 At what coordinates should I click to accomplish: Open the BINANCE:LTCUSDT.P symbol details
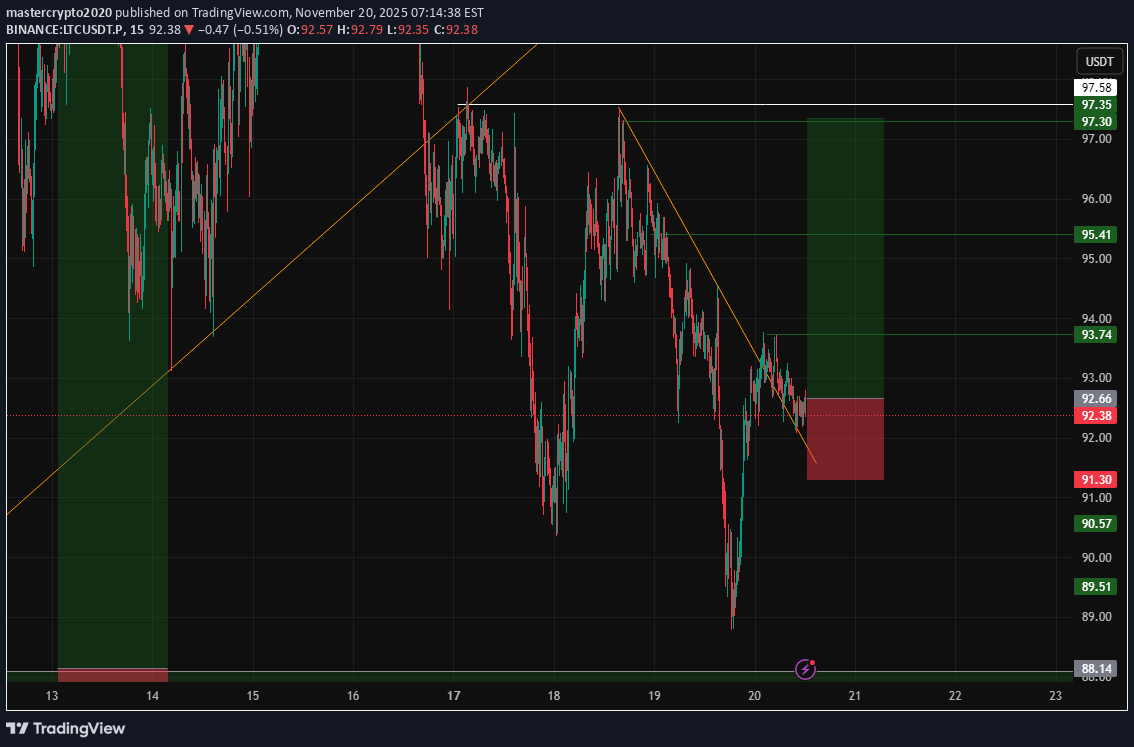click(58, 29)
